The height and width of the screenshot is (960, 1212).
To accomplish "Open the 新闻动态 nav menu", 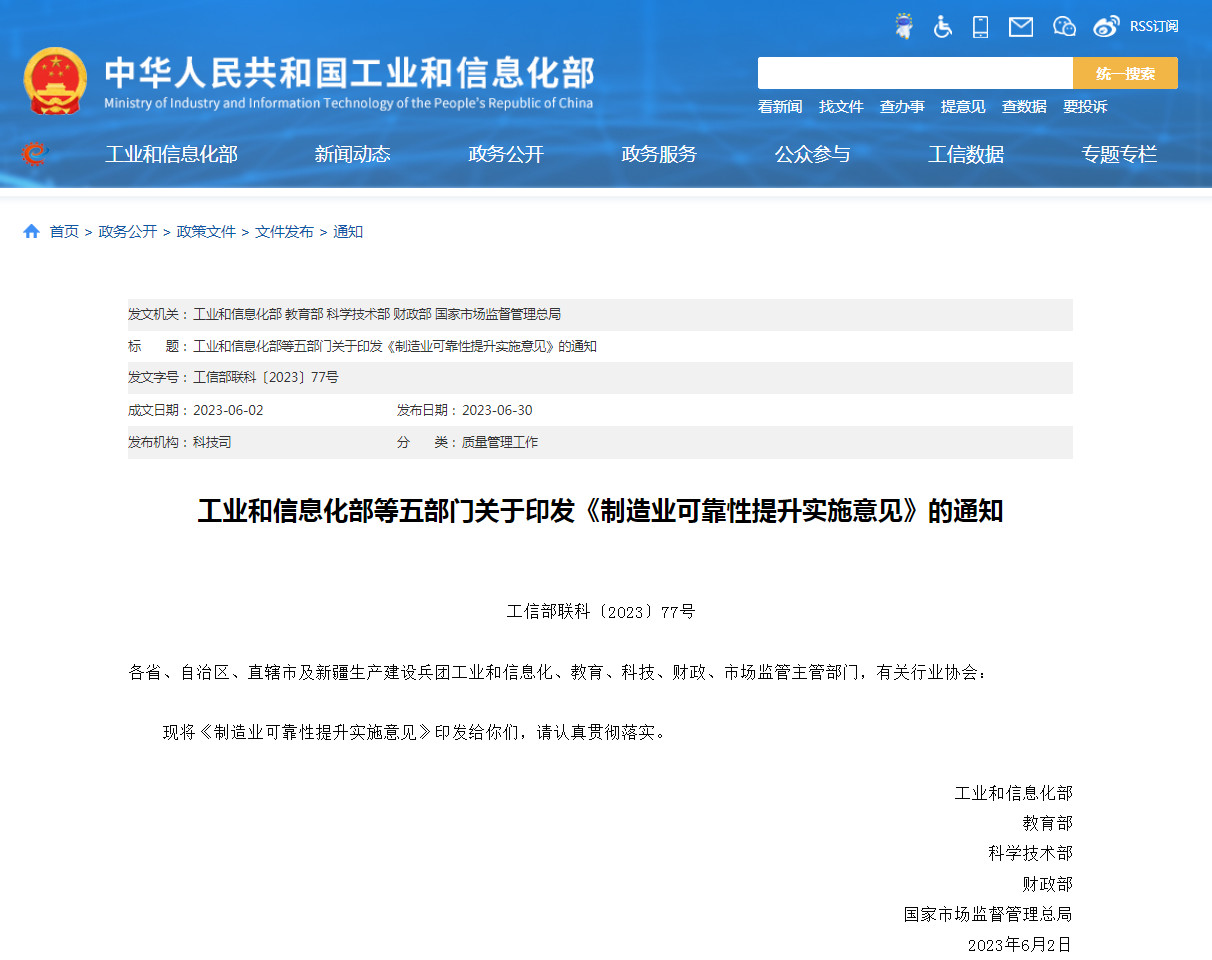I will (352, 154).
